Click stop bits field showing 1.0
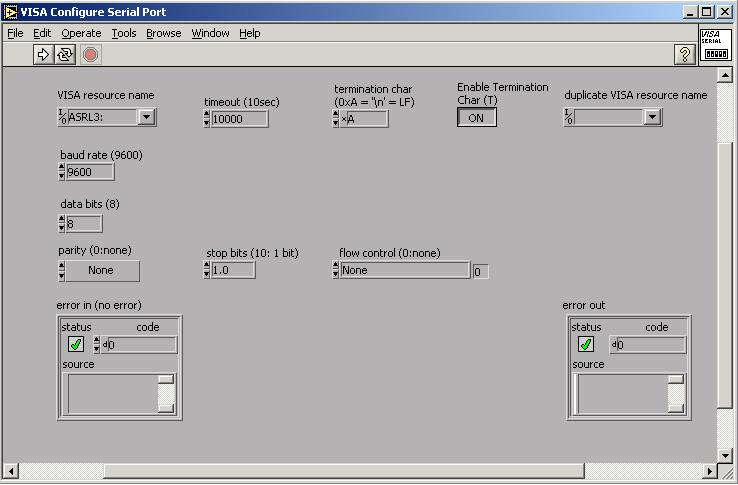The image size is (738, 485). [x=233, y=270]
